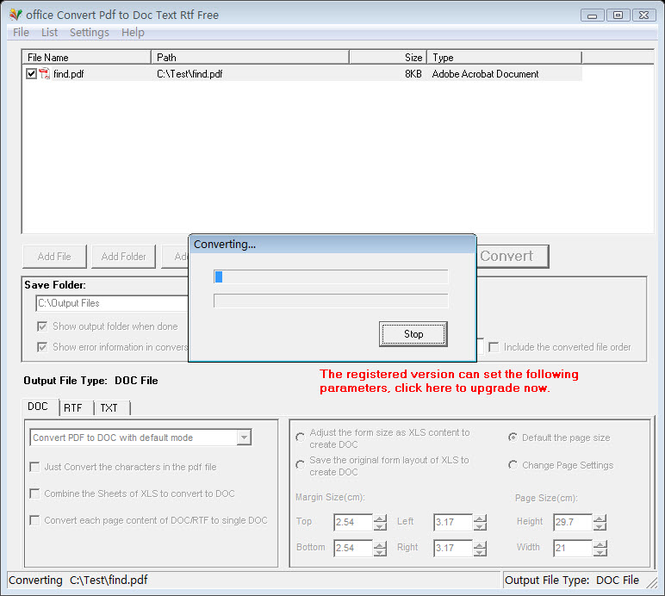Click the Size column header
The height and width of the screenshot is (596, 665).
(x=388, y=57)
